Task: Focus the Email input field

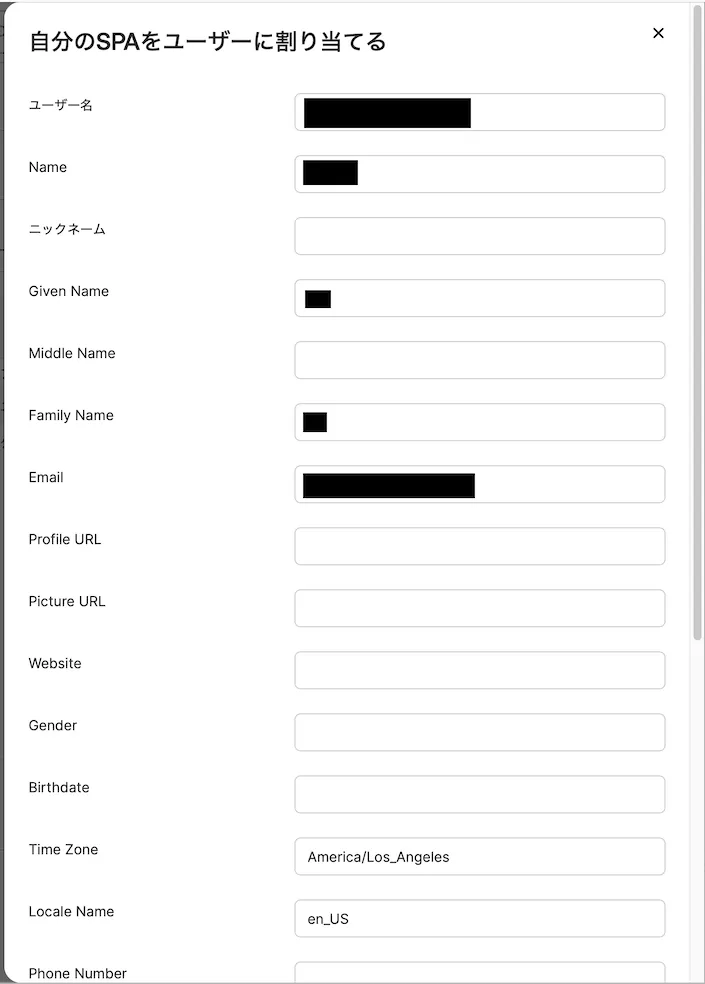Action: coord(480,484)
